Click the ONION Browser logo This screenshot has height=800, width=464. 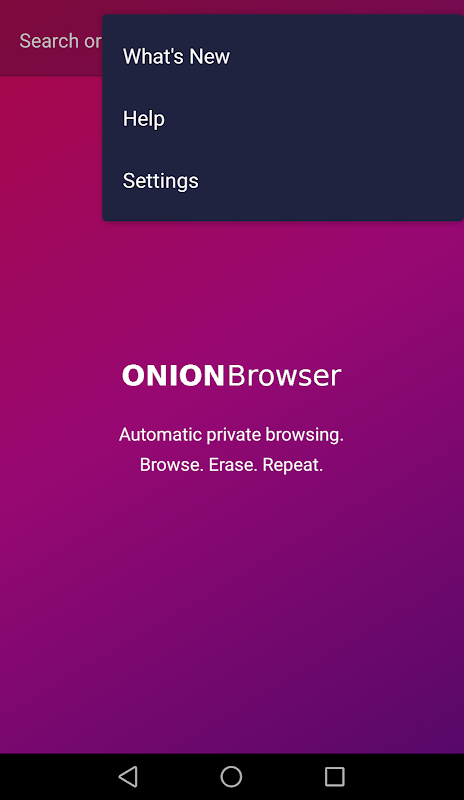[x=231, y=376]
